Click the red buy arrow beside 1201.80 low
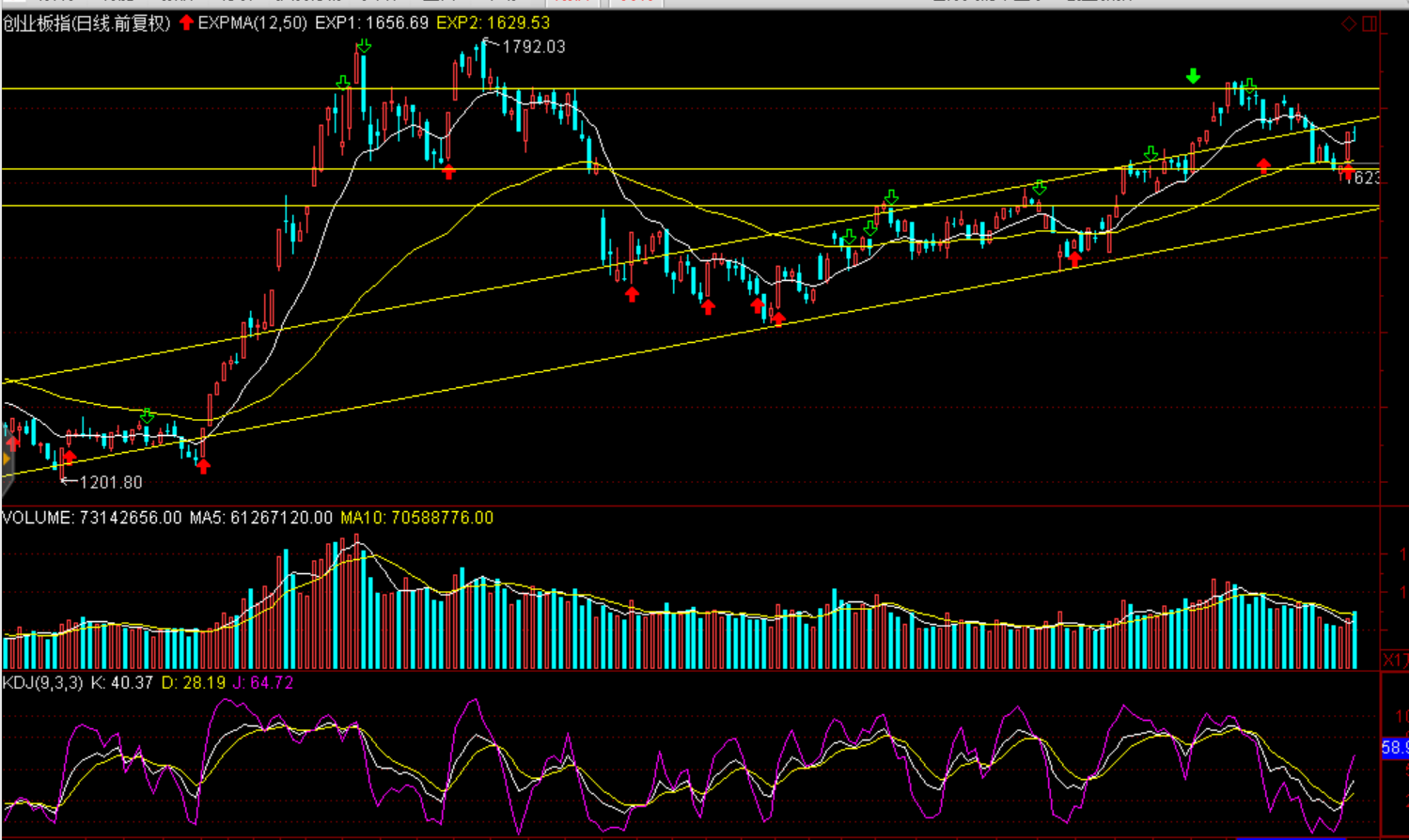Viewport: 1409px width, 840px height. coord(70,458)
